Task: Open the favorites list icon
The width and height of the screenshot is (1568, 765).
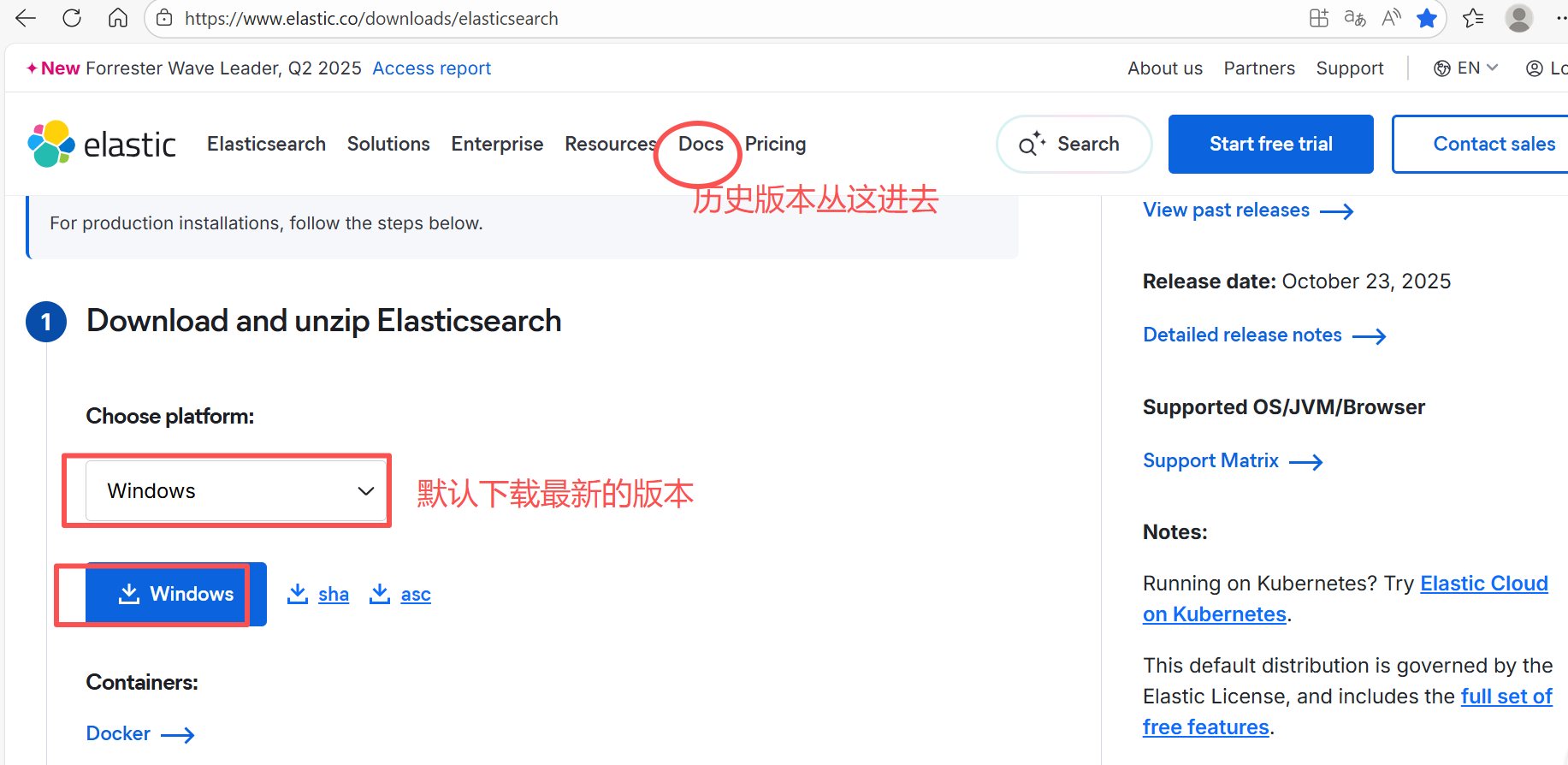Action: pos(1473,18)
